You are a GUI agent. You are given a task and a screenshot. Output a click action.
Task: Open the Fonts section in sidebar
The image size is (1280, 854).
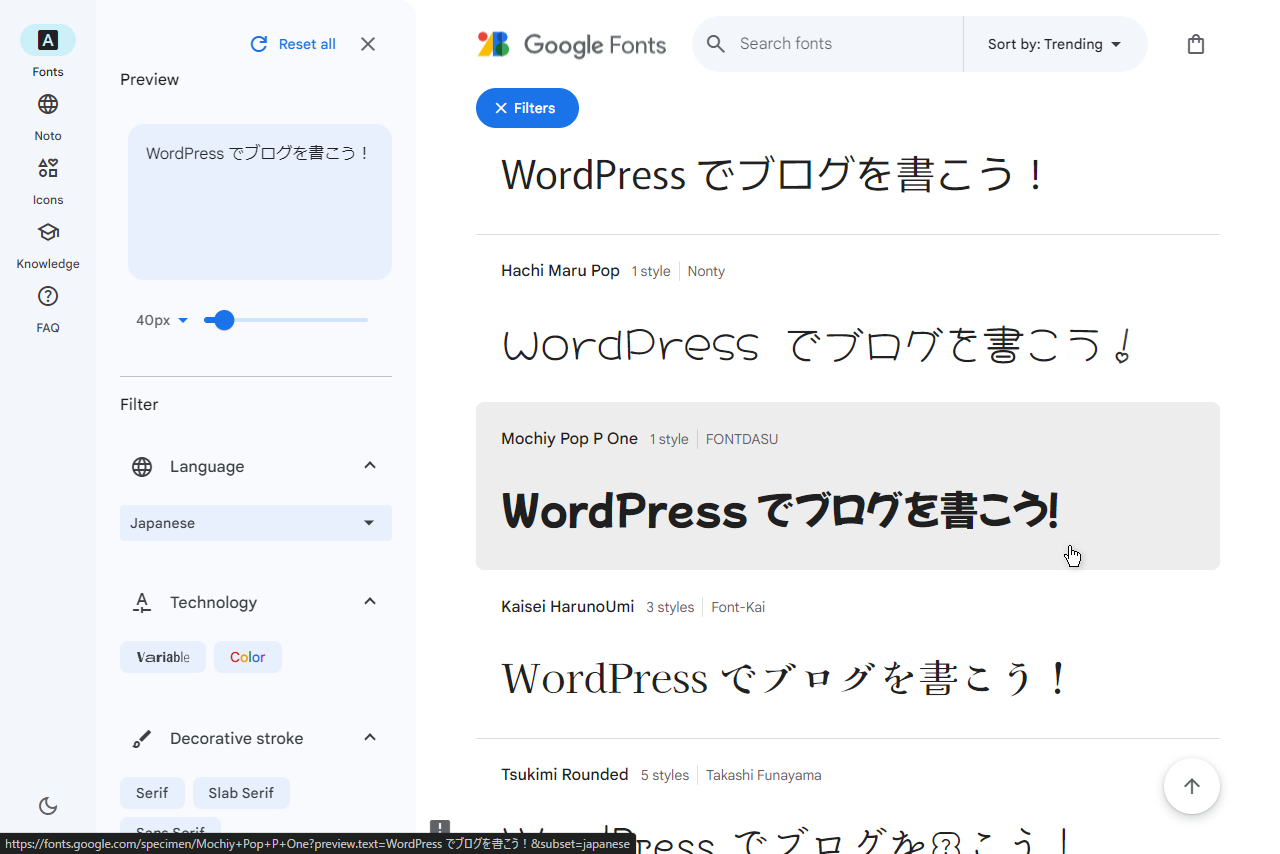[x=48, y=51]
